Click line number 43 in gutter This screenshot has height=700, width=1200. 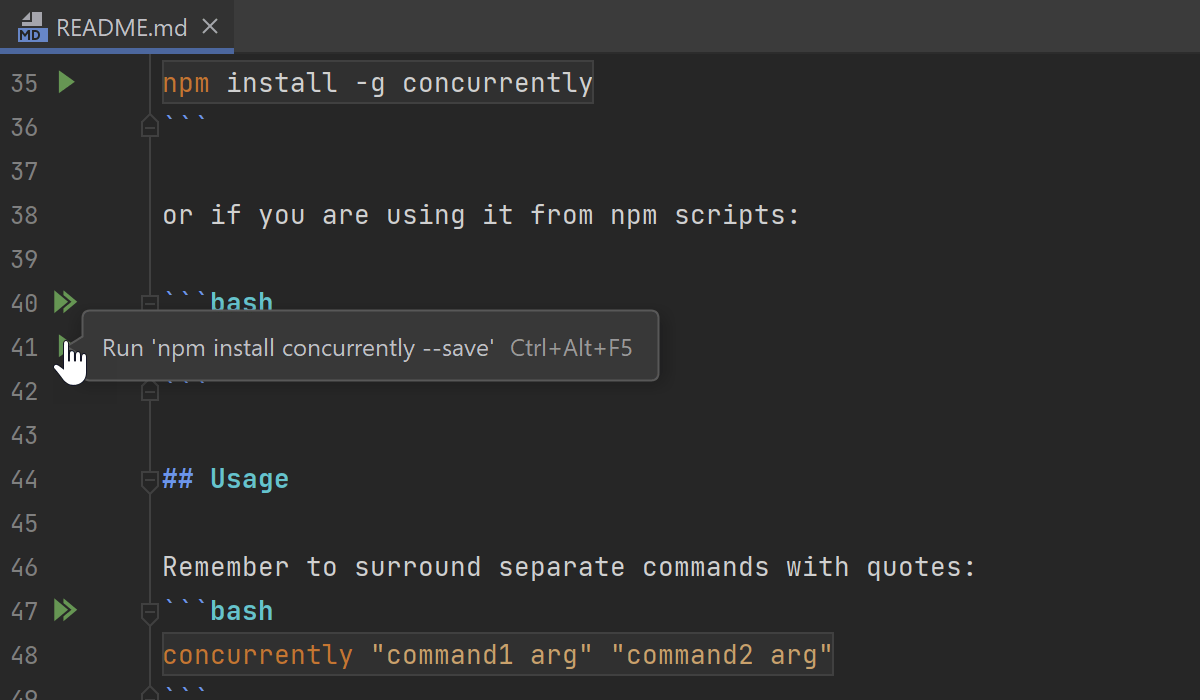tap(24, 435)
